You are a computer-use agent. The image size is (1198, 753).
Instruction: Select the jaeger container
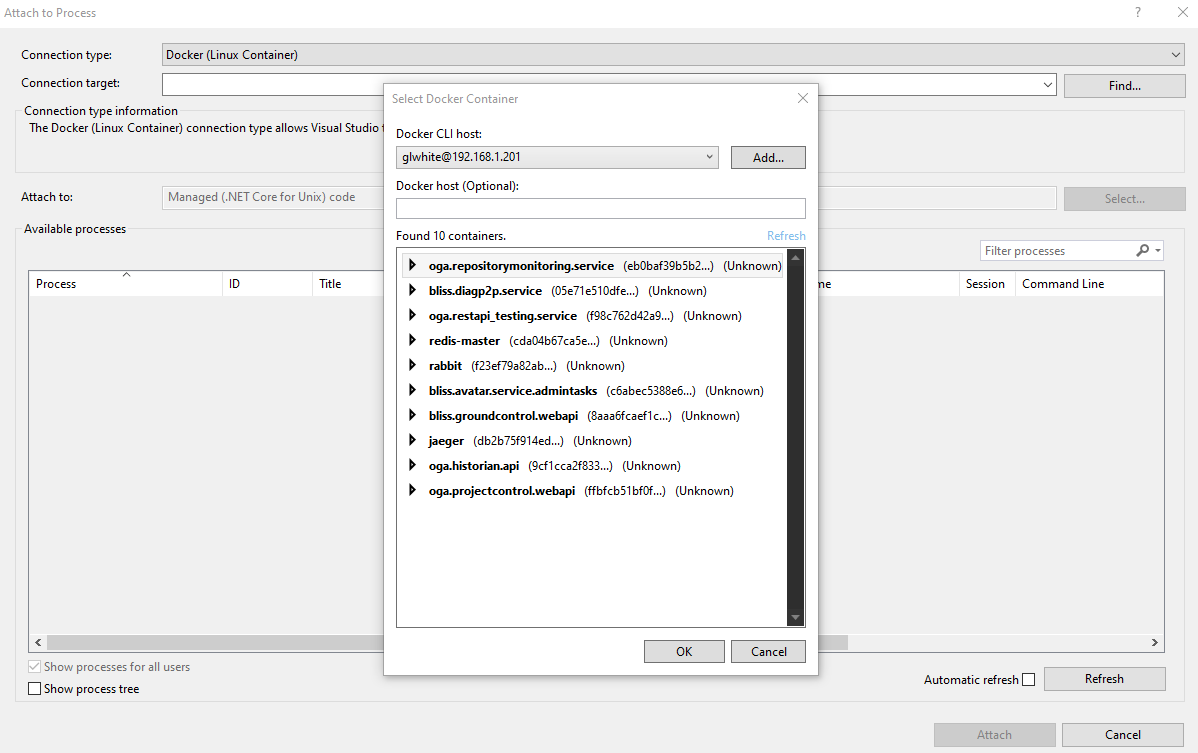529,441
